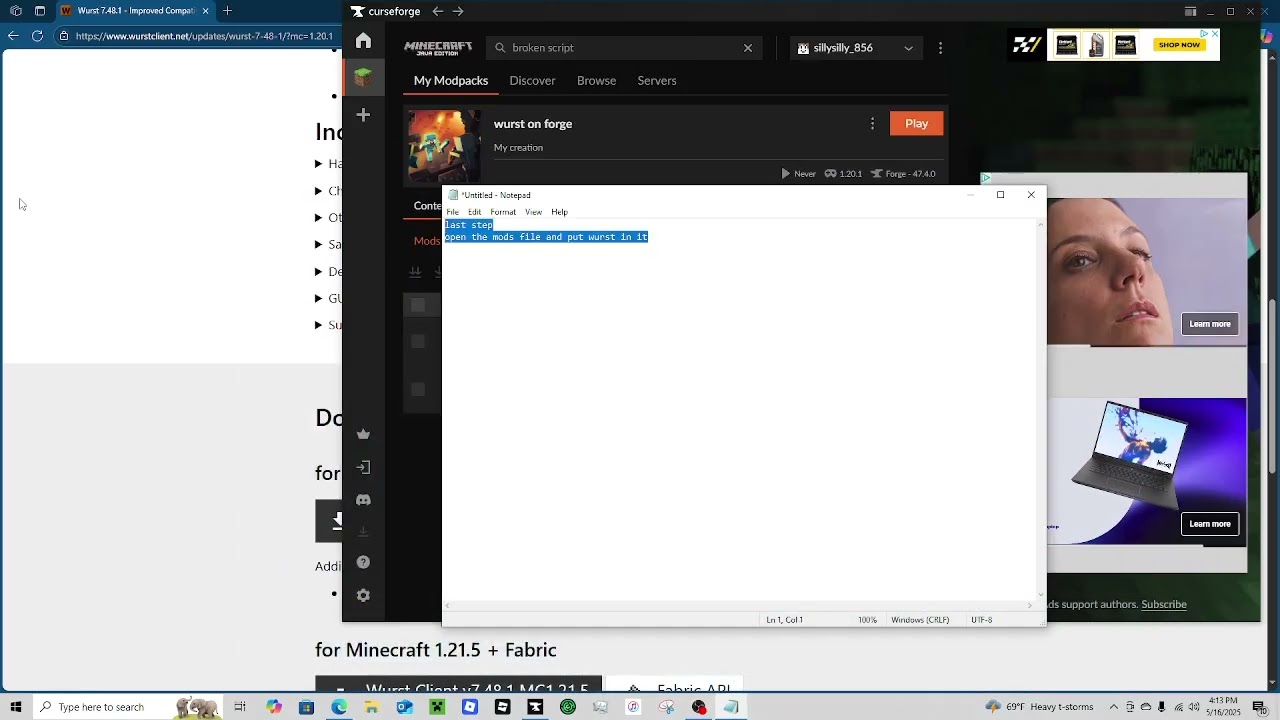Go forward using CurseForge title bar arrow
Image resolution: width=1280 pixels, height=720 pixels.
pos(458,11)
